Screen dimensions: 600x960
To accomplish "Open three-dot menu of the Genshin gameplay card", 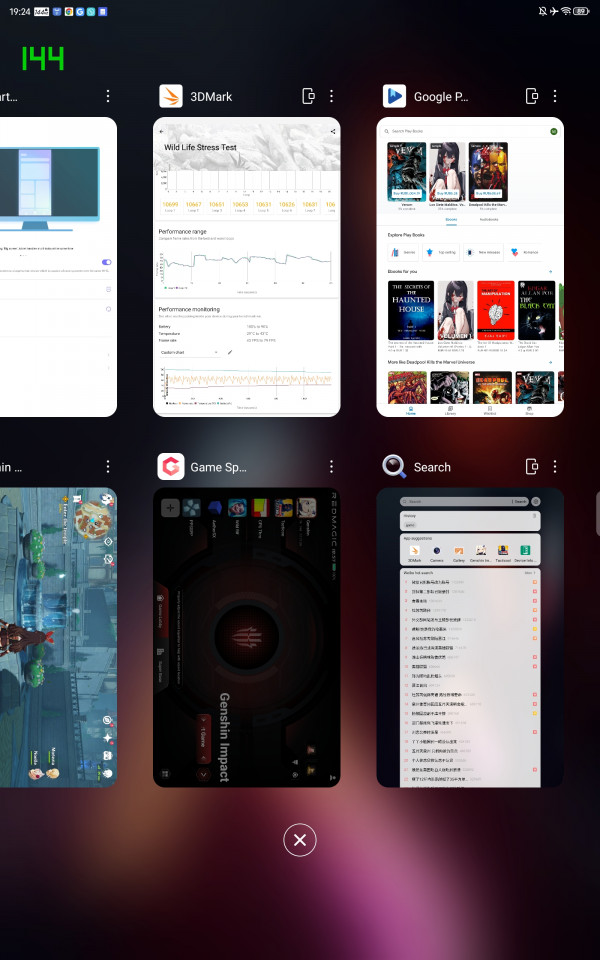I will point(108,467).
